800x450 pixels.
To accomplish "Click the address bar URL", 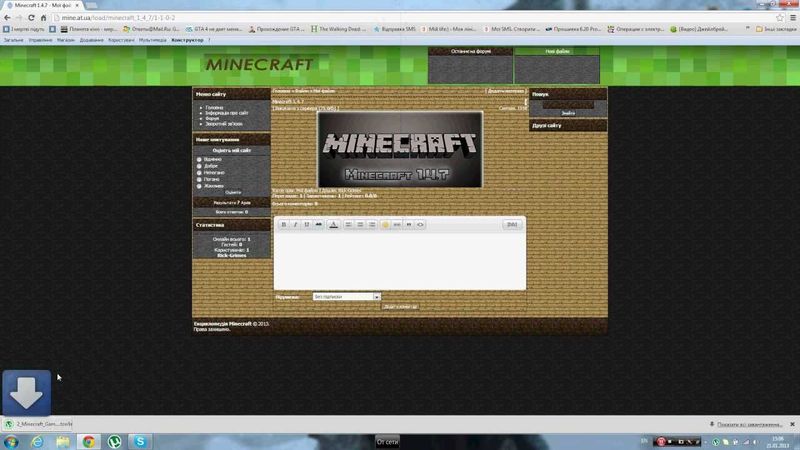I will point(118,17).
